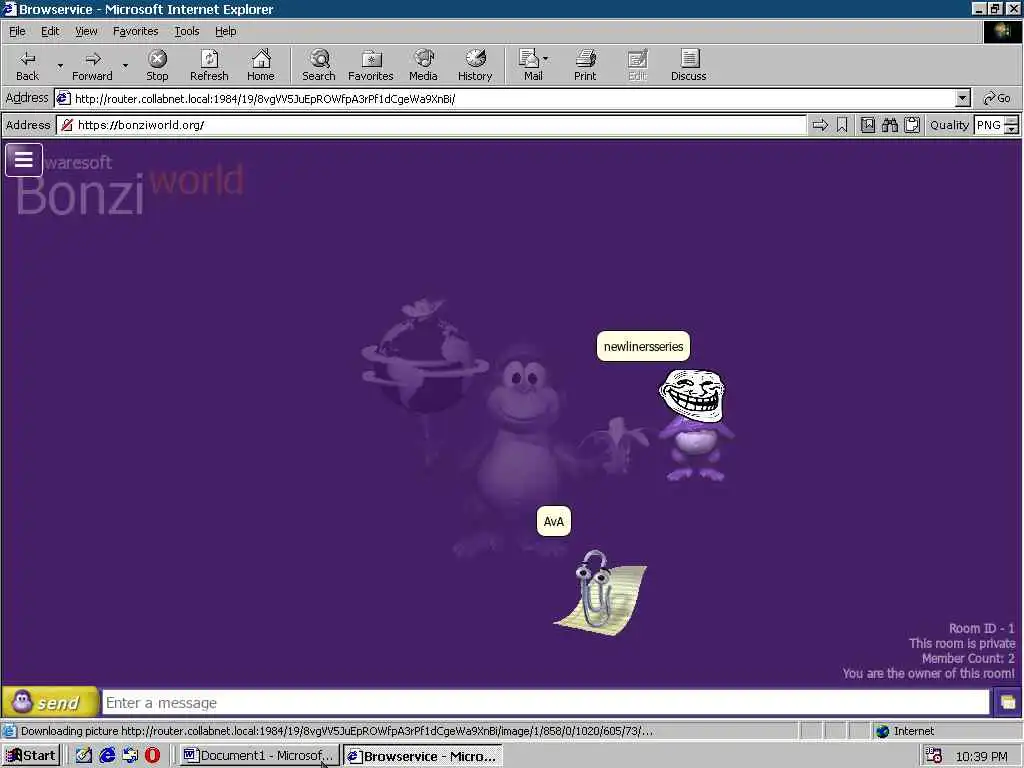
Task: Launch Opera from quick launch
Action: tap(152, 756)
